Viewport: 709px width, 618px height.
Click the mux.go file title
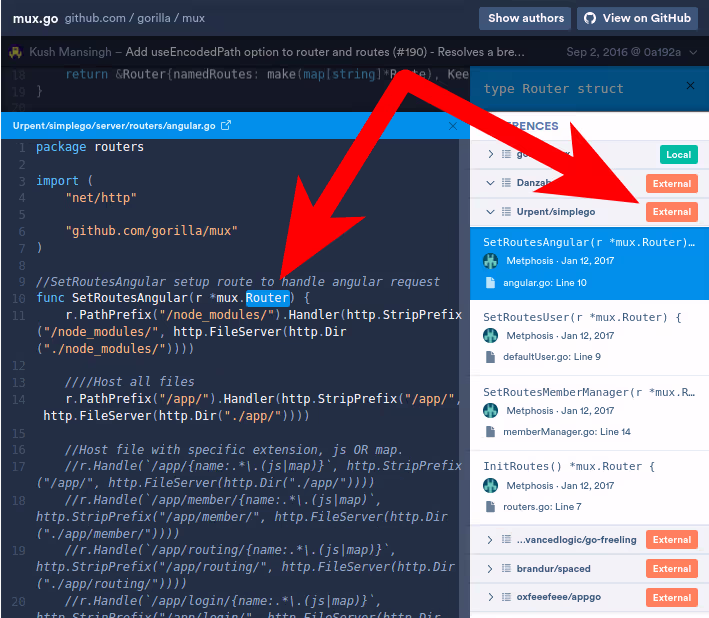[x=35, y=19]
